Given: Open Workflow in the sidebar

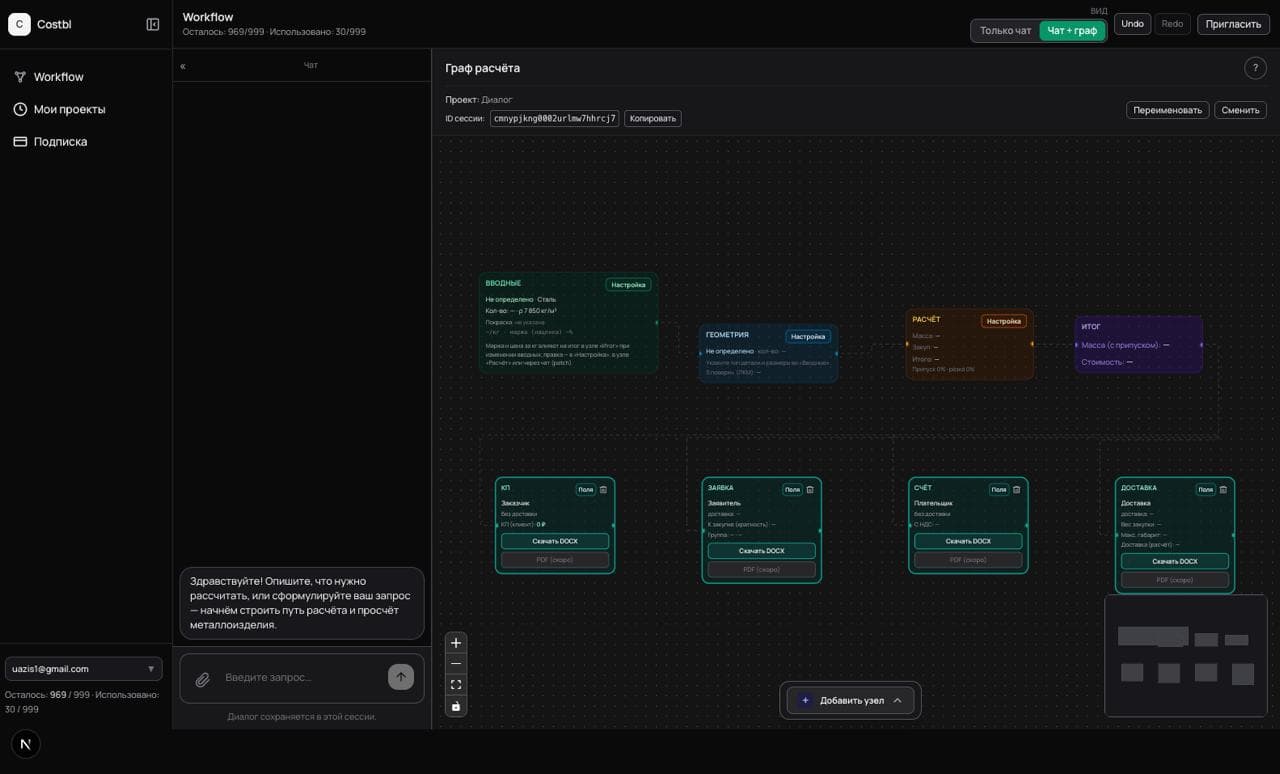Looking at the screenshot, I should pos(85,77).
